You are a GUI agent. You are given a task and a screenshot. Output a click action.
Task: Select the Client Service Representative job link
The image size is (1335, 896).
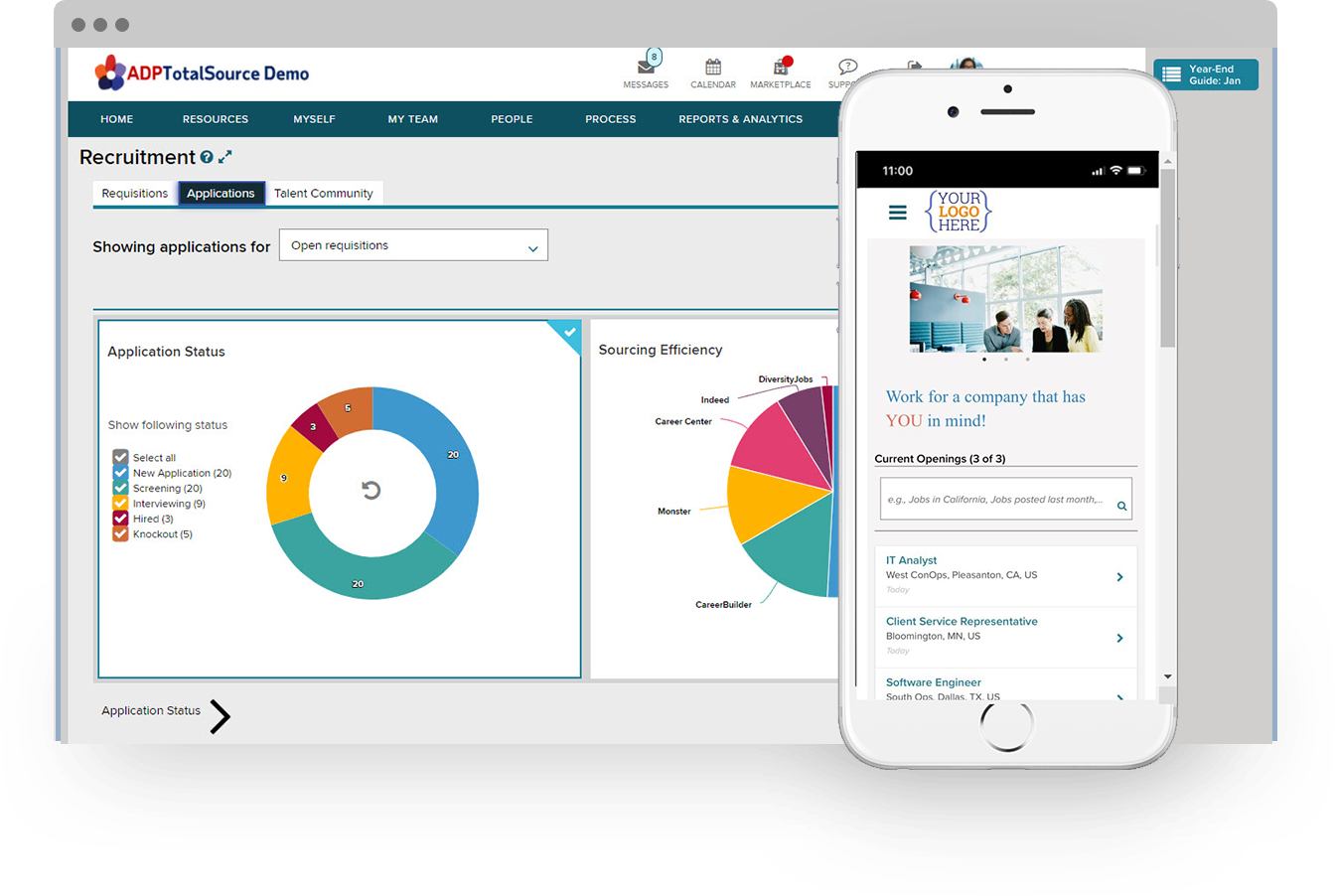click(962, 621)
